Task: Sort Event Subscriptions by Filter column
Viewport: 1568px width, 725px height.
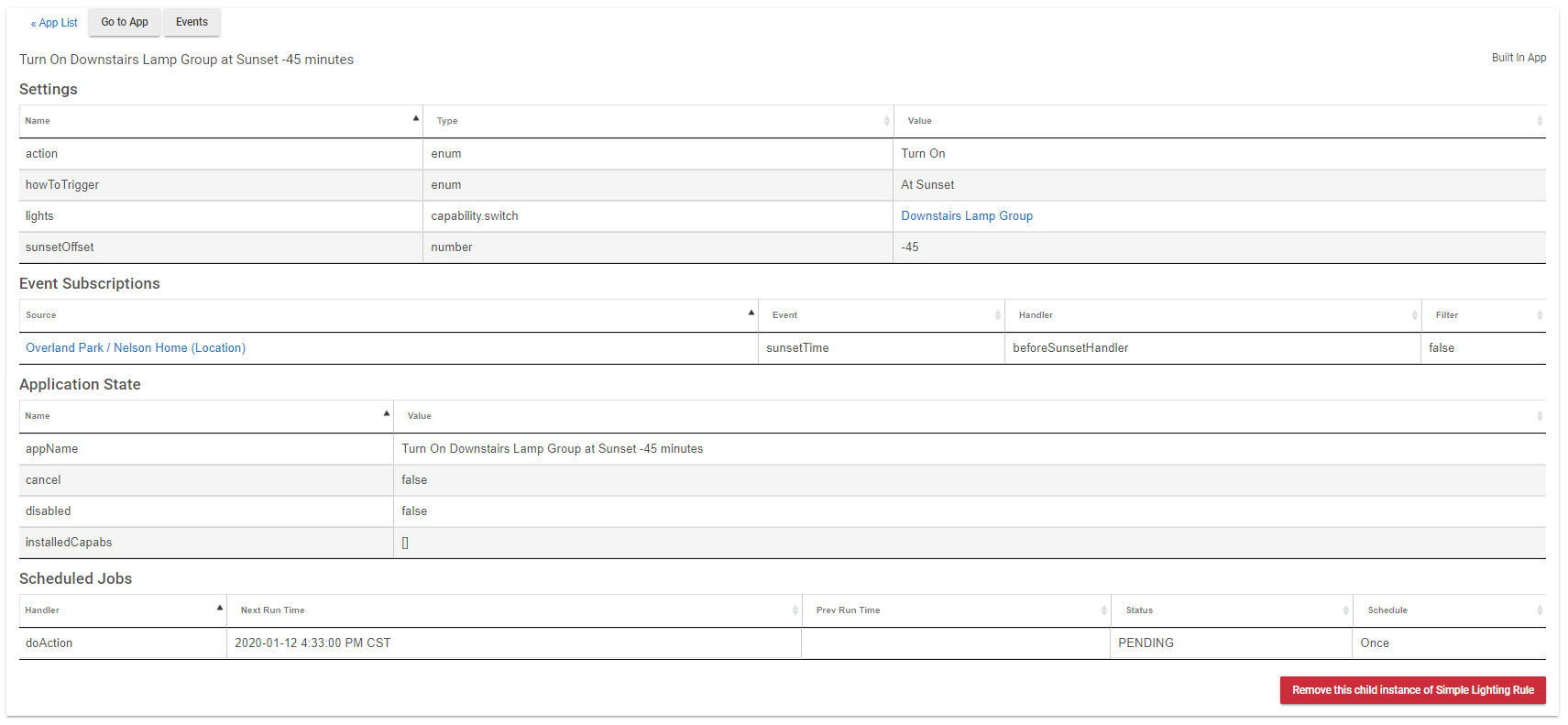Action: 1484,315
